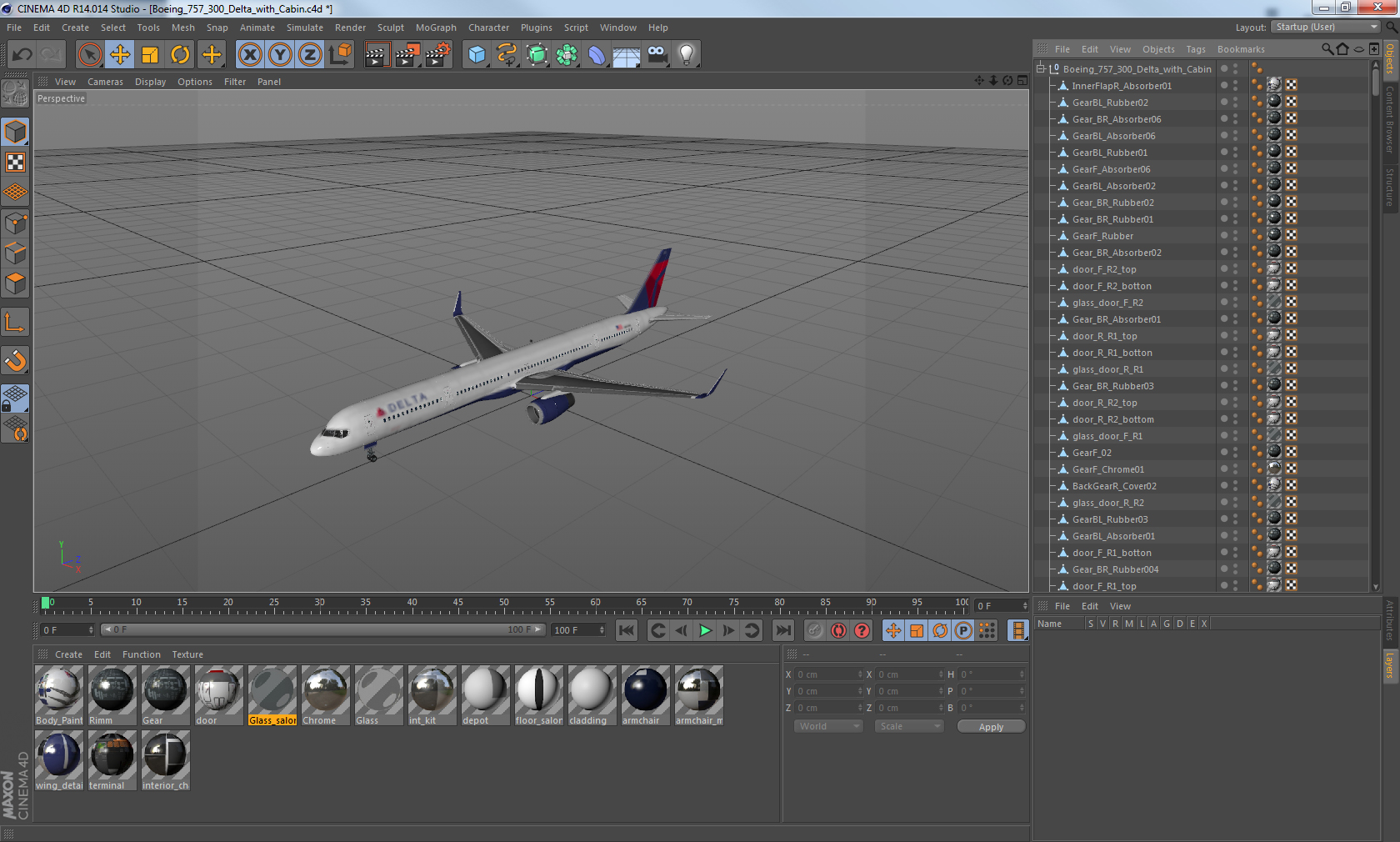Go to end of animation
Image resolution: width=1400 pixels, height=842 pixels.
[783, 630]
